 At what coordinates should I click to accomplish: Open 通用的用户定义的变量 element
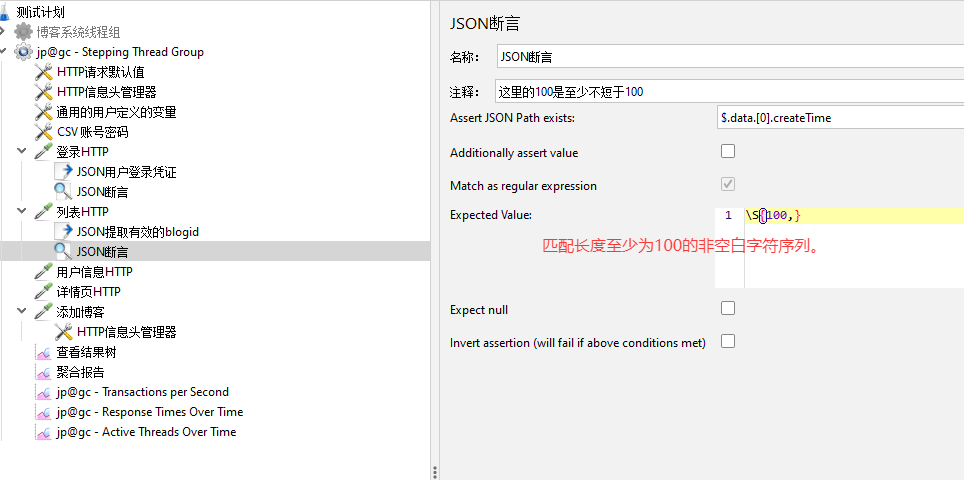tap(117, 112)
